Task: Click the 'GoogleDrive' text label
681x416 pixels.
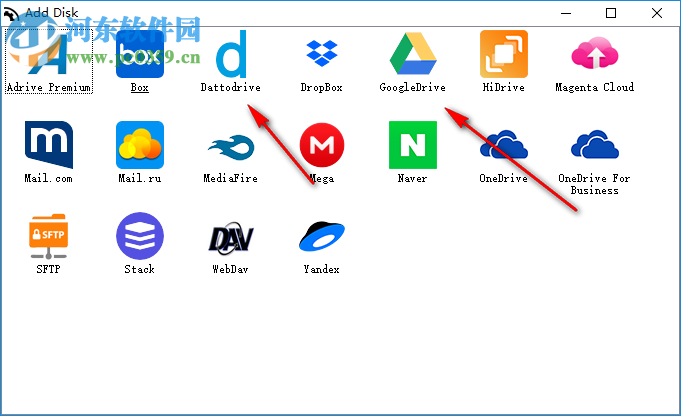Action: pyautogui.click(x=413, y=87)
